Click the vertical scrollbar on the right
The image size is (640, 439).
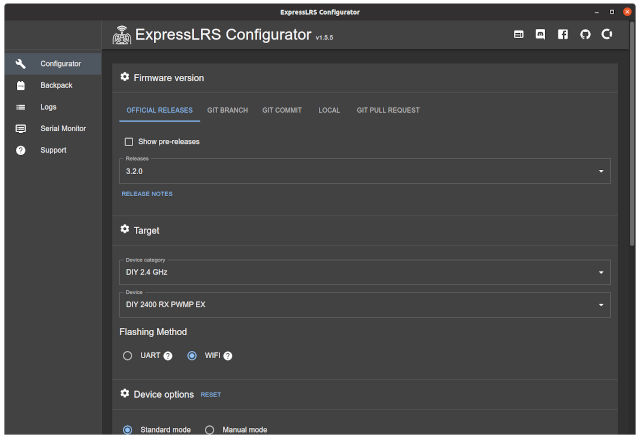coord(632,135)
